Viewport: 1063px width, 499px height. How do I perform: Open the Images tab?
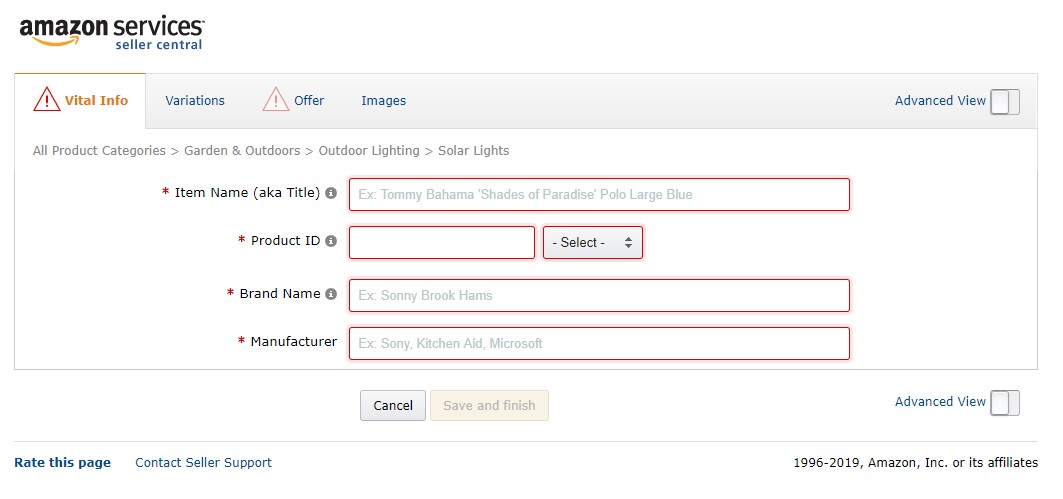coord(384,100)
